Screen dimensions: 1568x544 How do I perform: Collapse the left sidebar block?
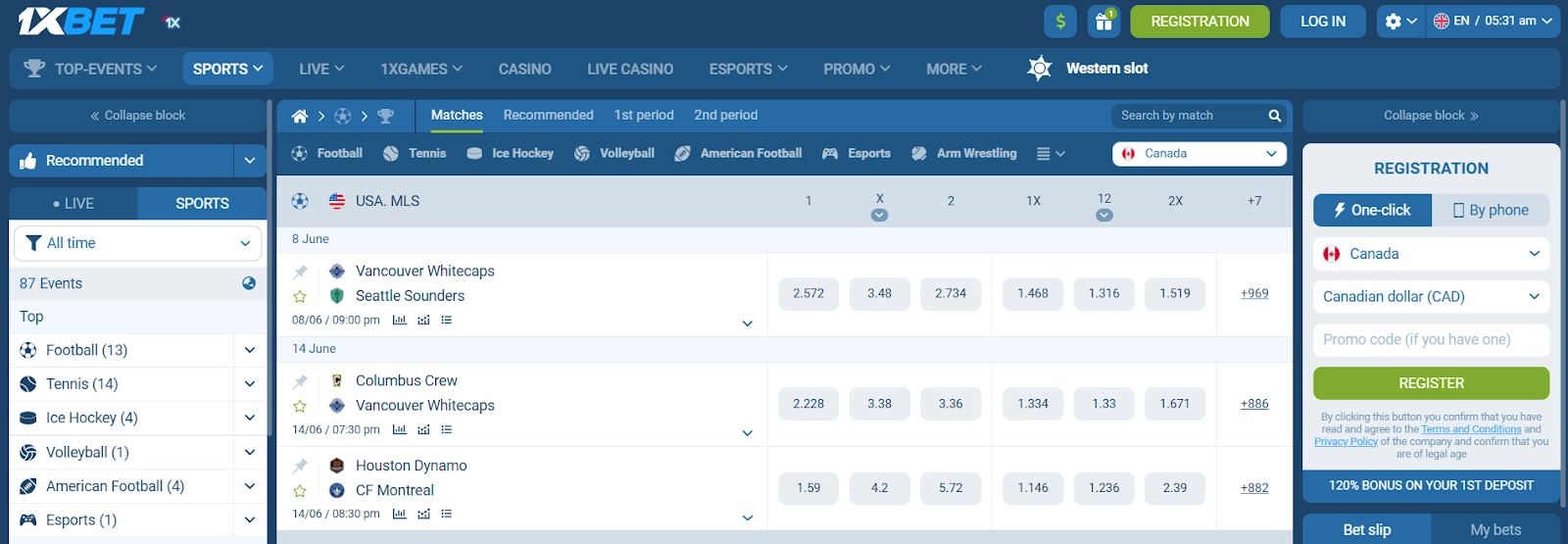pos(138,116)
